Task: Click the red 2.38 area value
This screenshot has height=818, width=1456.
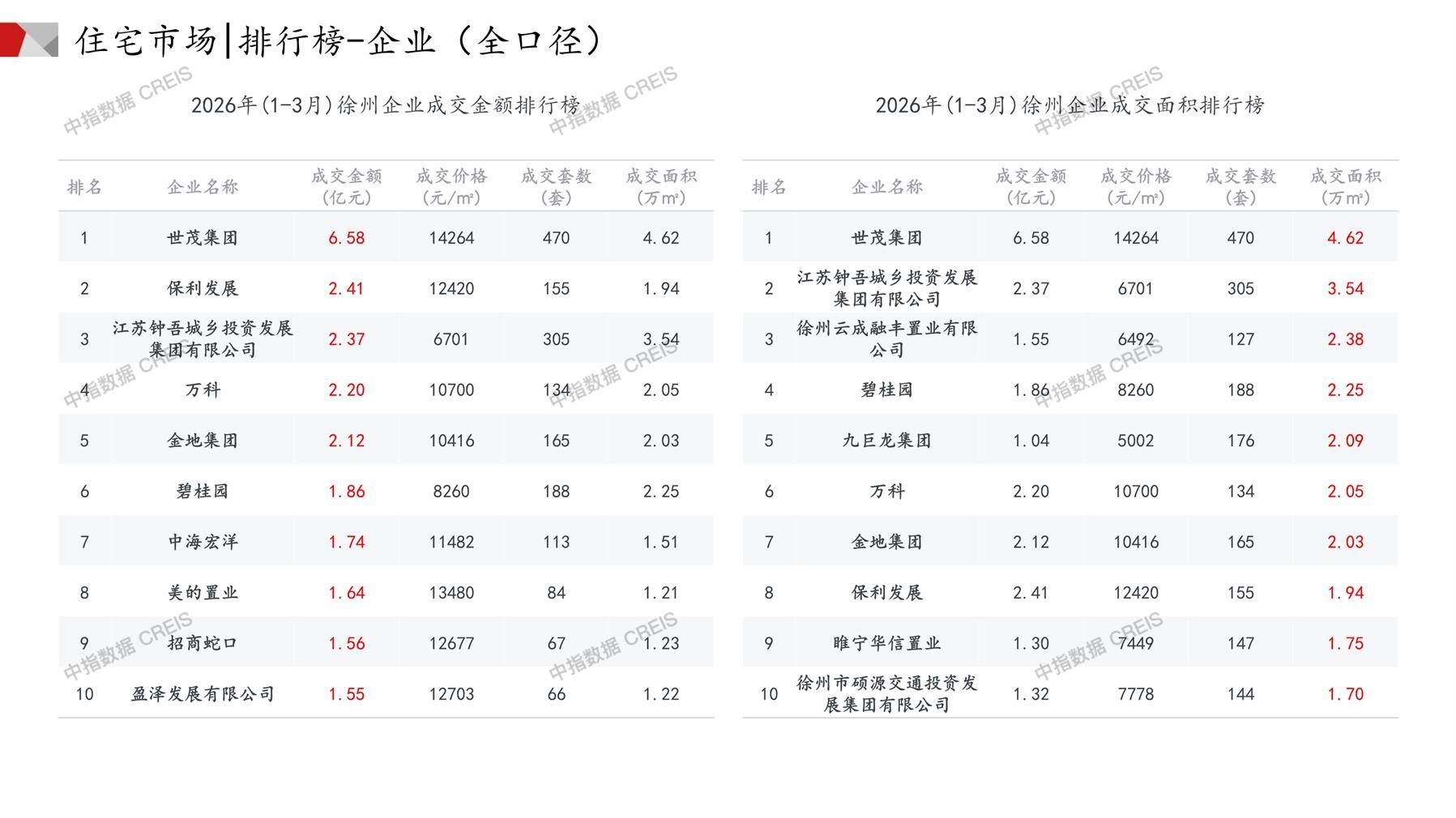Action: (x=1345, y=339)
